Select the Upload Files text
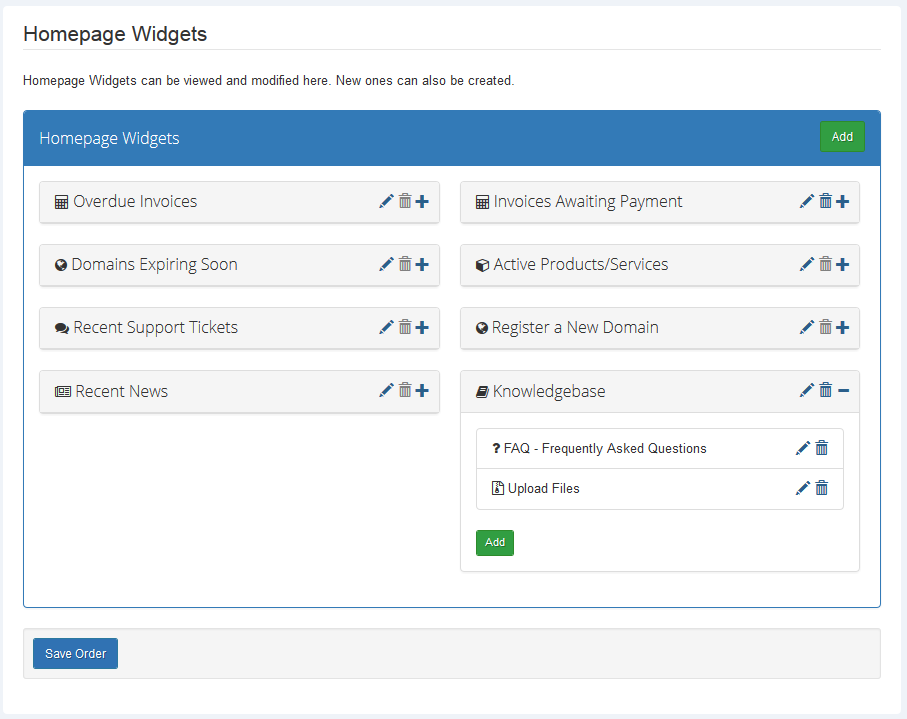 tap(544, 488)
